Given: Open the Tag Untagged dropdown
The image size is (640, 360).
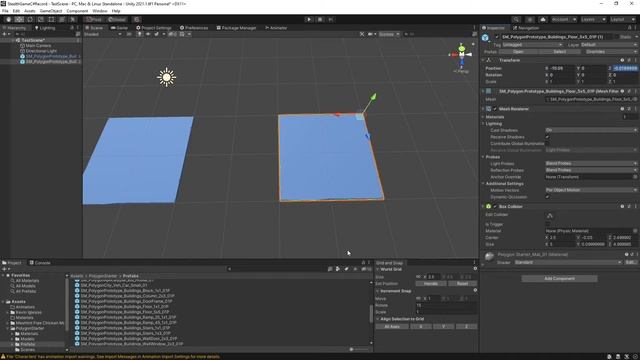Looking at the screenshot, I should click(x=532, y=44).
